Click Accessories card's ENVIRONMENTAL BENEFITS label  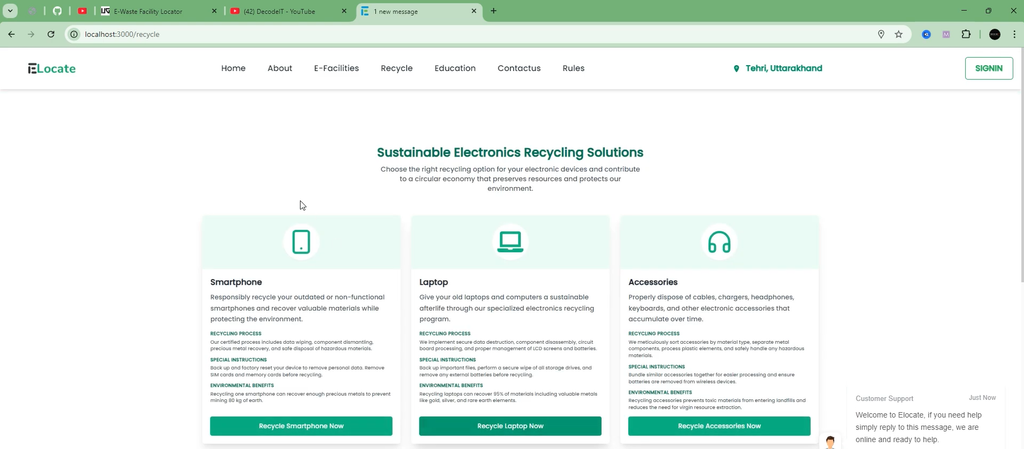660,392
